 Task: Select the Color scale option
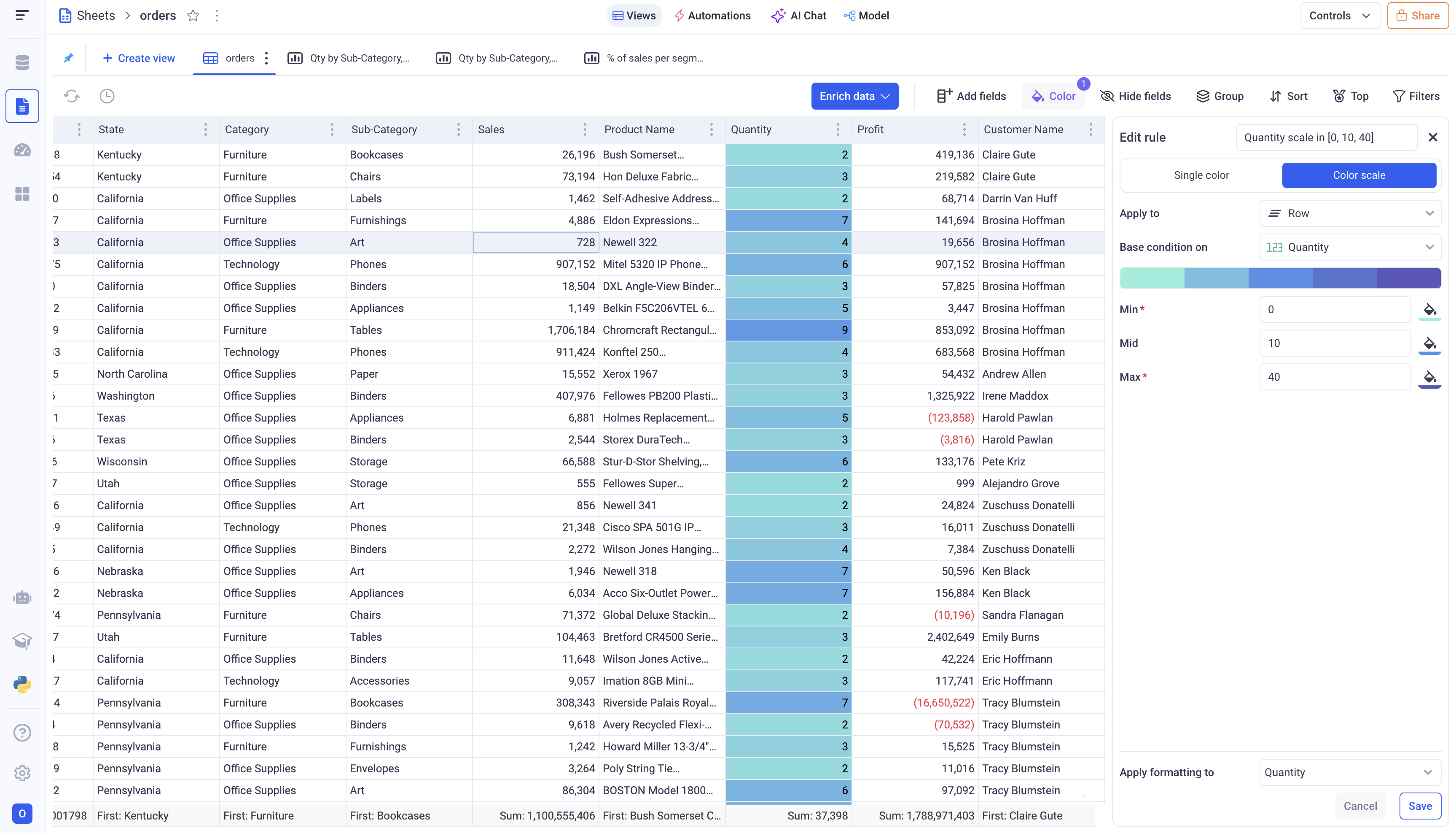pos(1359,175)
